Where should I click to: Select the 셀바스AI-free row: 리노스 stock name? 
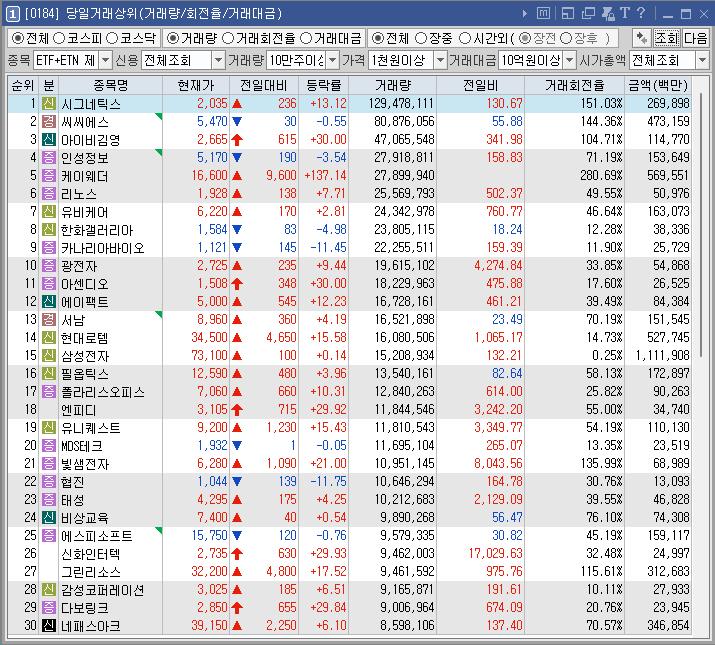pos(79,194)
